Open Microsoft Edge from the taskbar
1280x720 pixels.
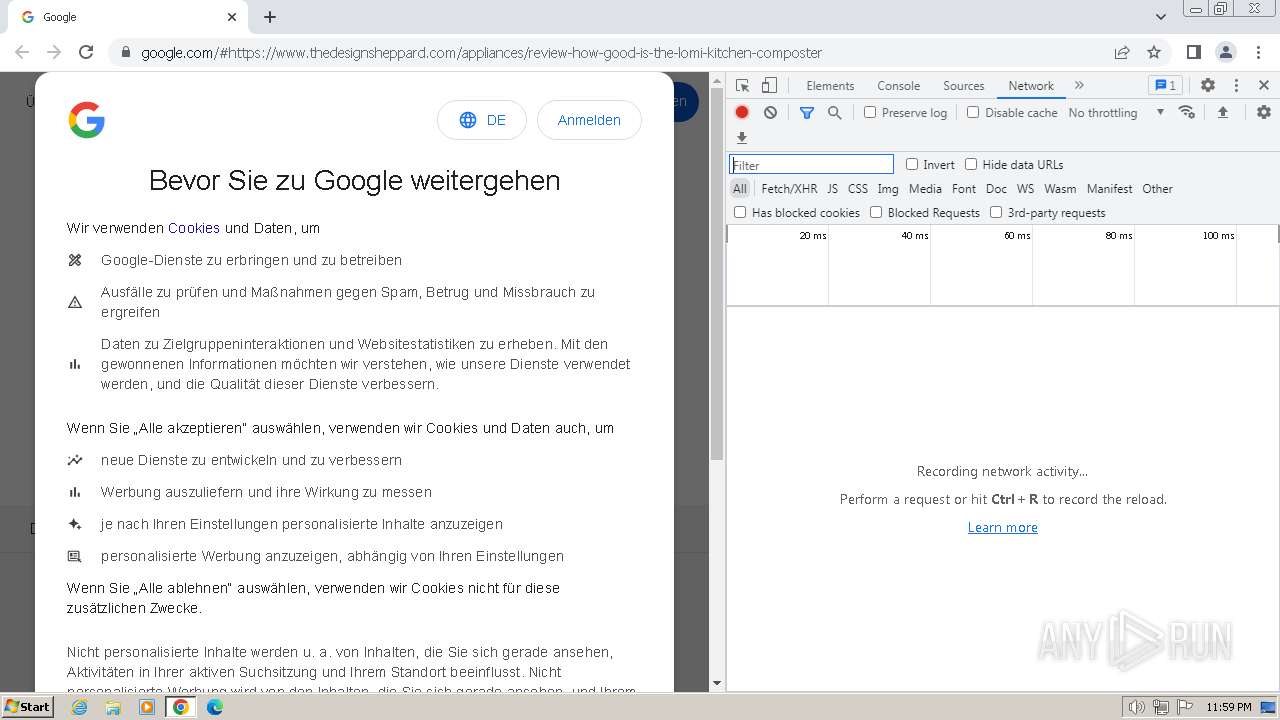pos(215,707)
